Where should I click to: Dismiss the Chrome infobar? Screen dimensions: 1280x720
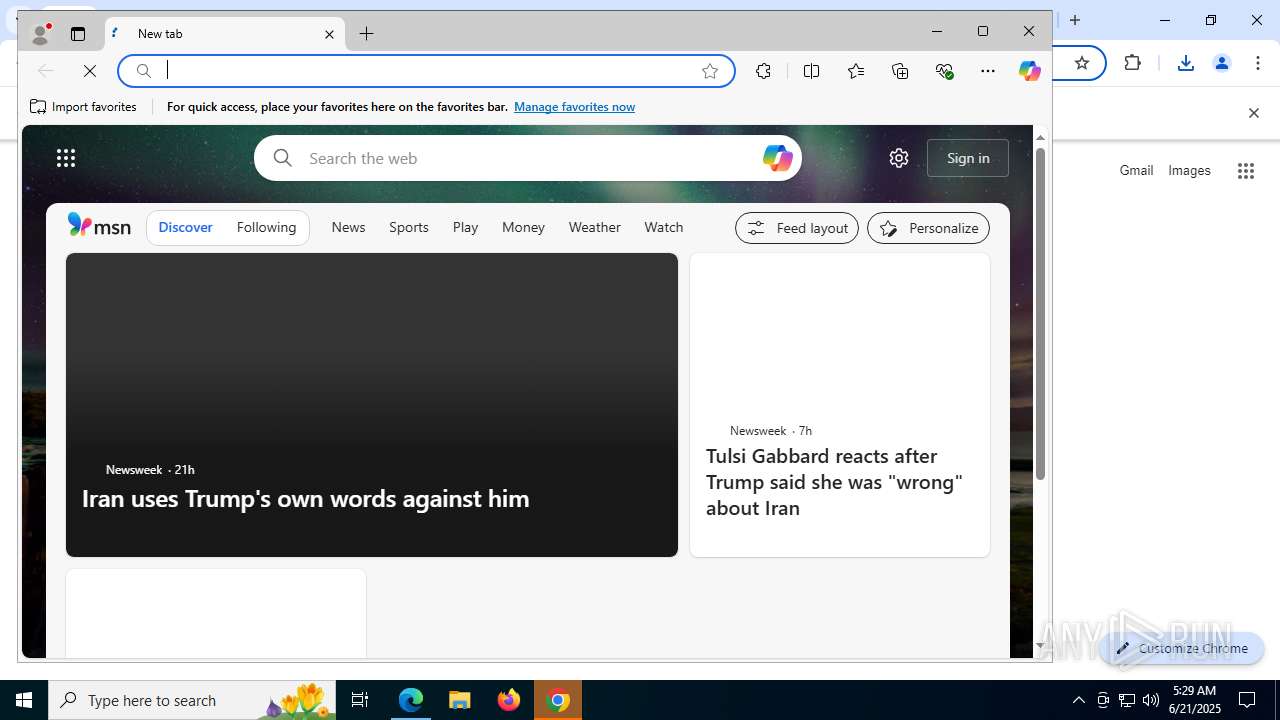(x=1253, y=113)
